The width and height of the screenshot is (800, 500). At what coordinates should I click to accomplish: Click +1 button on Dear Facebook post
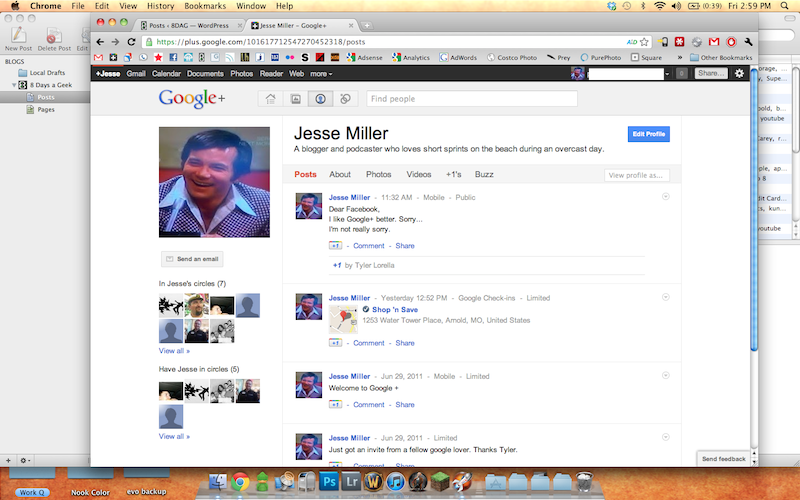[335, 245]
